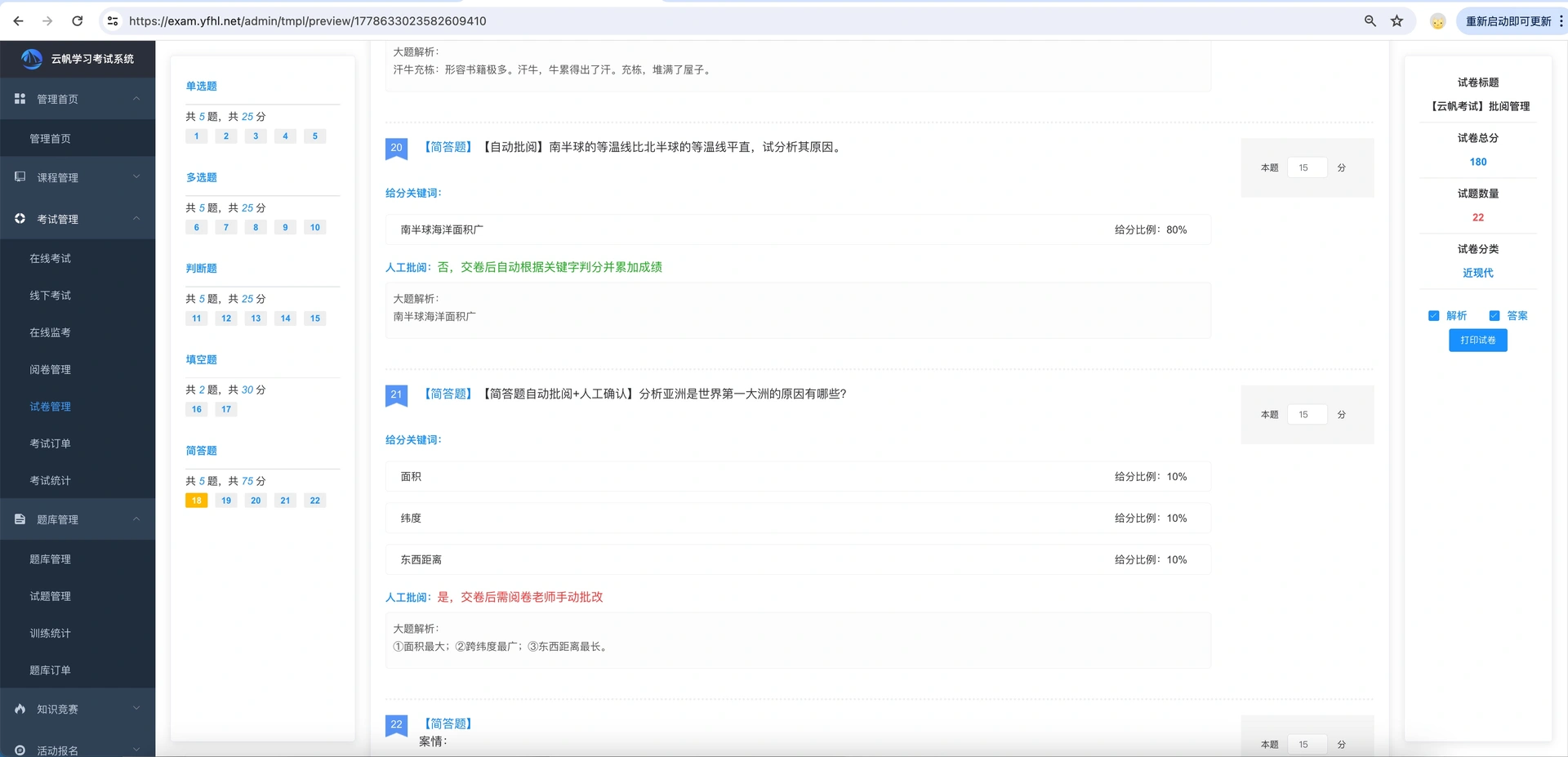Jump to question 17 in 填空题
1568x757 pixels.
226,410
